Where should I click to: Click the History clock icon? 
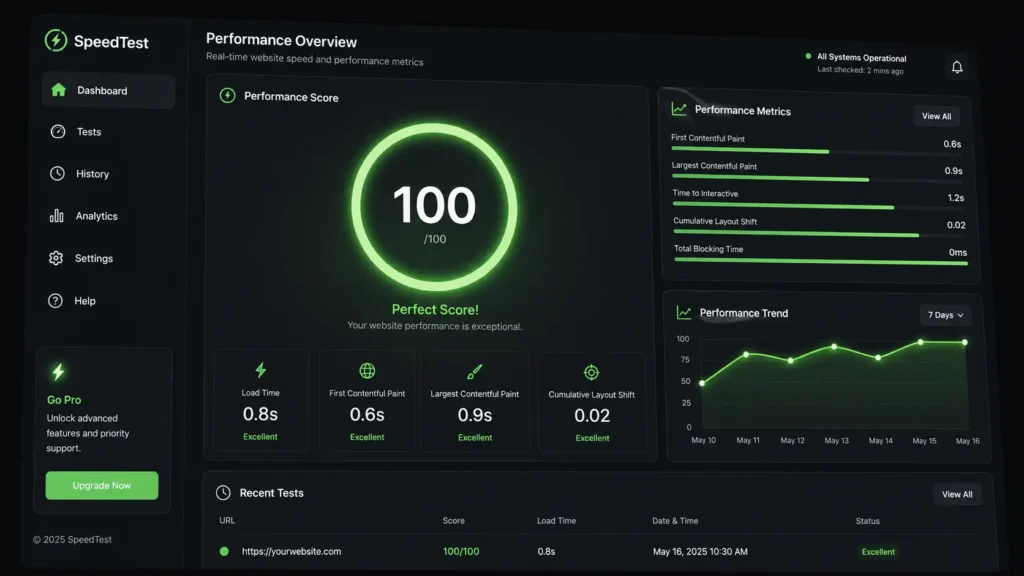(57, 173)
